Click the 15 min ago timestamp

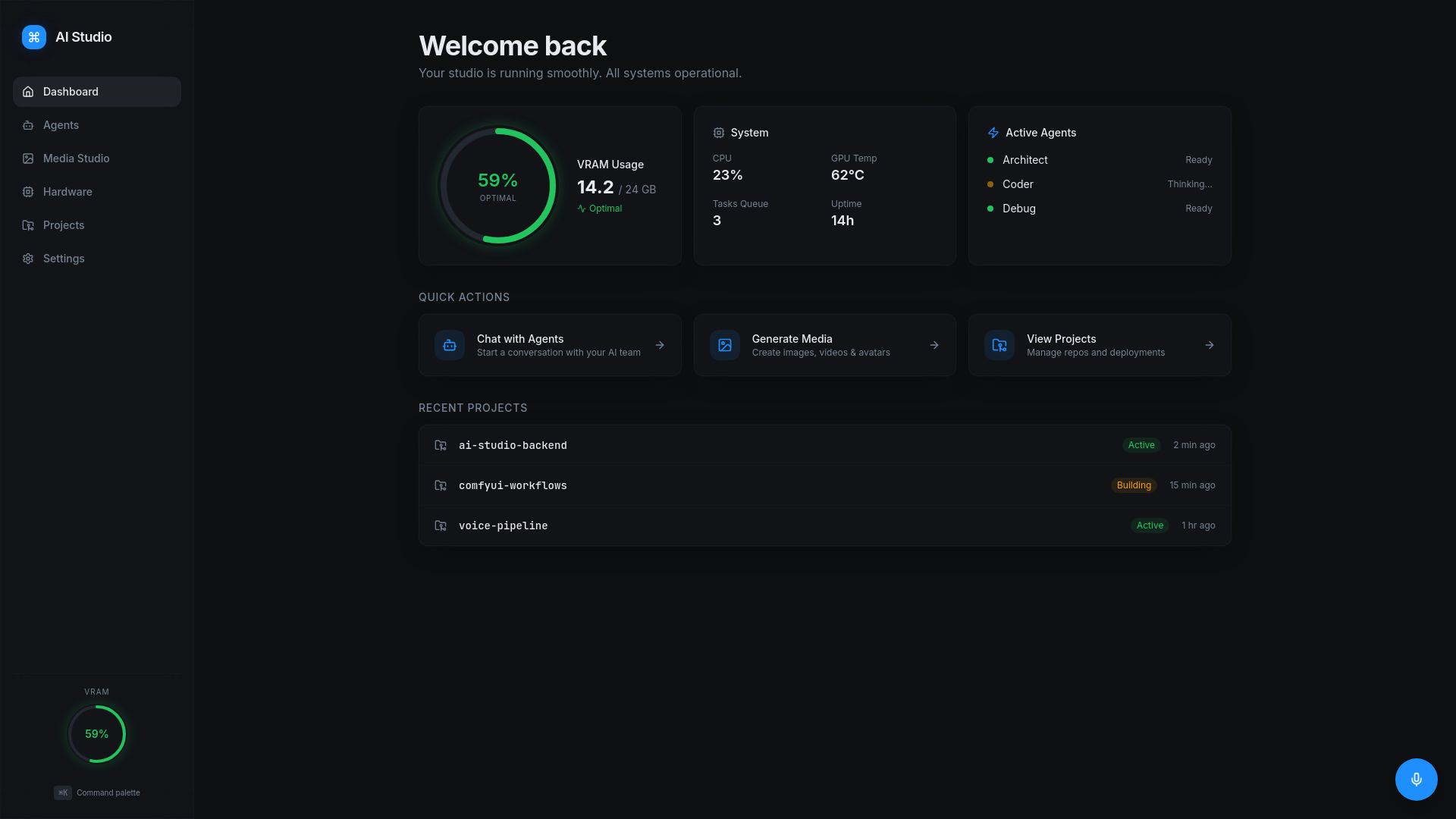[x=1192, y=485]
